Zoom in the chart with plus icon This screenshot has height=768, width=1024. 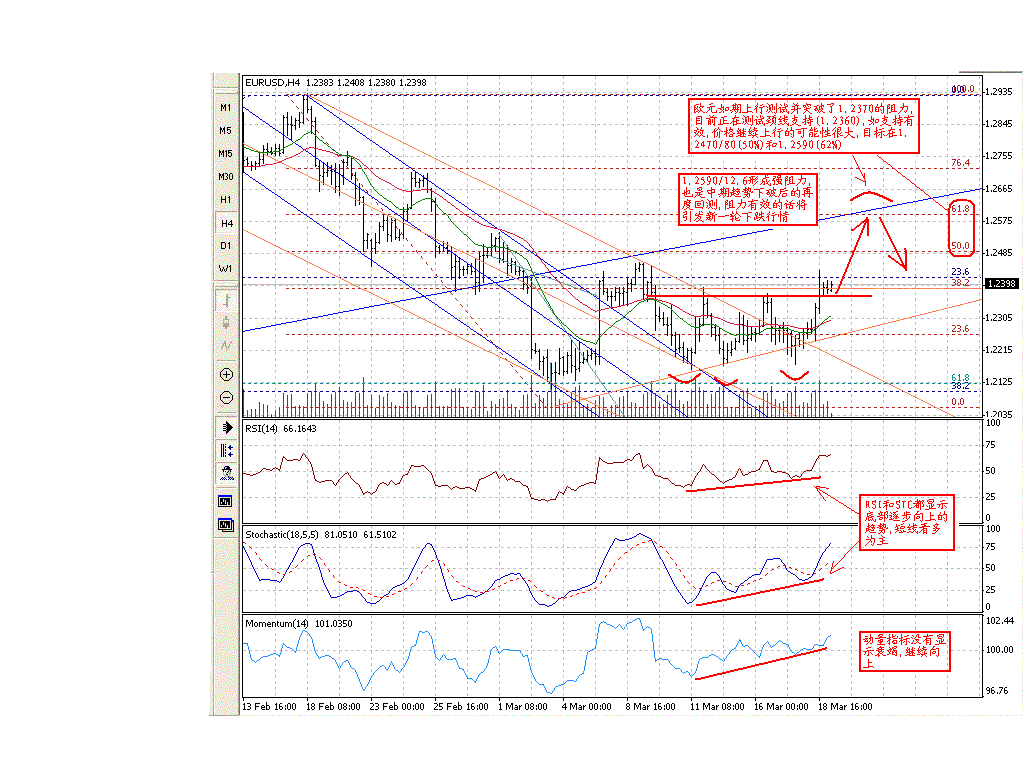(x=227, y=374)
